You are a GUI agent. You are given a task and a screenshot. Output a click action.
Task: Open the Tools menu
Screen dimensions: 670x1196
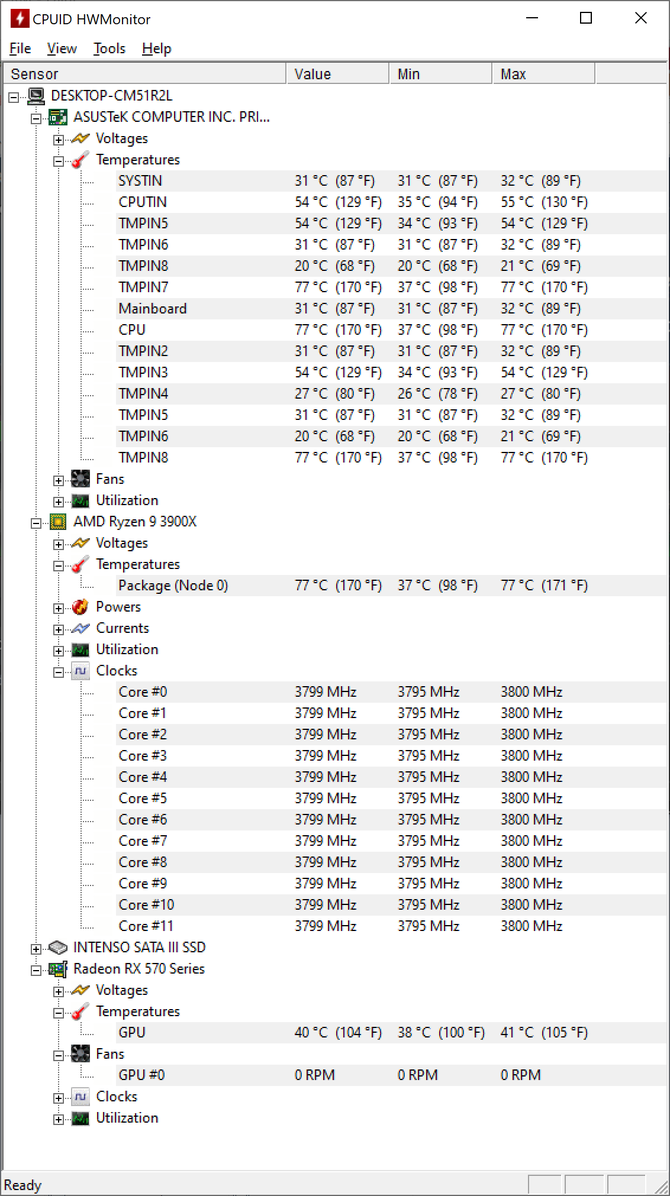click(109, 48)
